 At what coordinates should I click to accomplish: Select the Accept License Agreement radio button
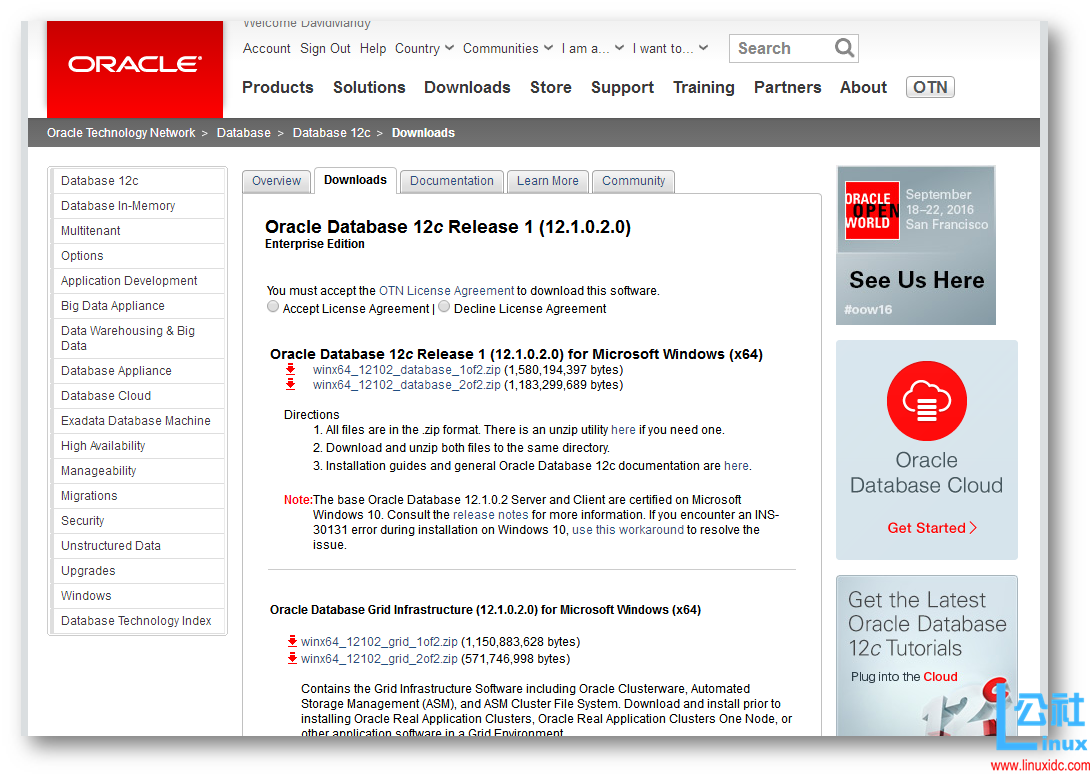point(273,306)
